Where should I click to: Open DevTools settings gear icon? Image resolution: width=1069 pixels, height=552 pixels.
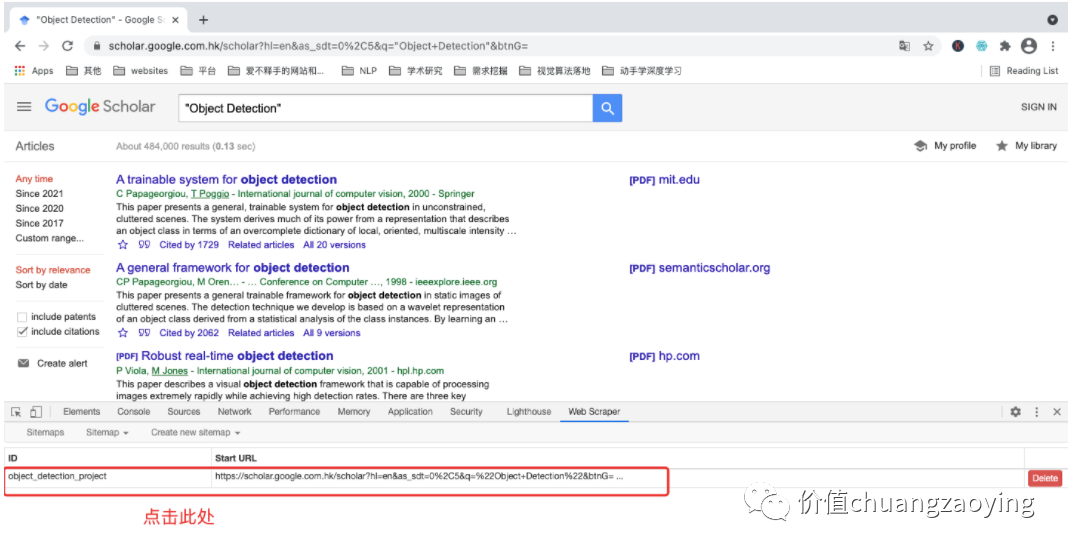pyautogui.click(x=1016, y=412)
